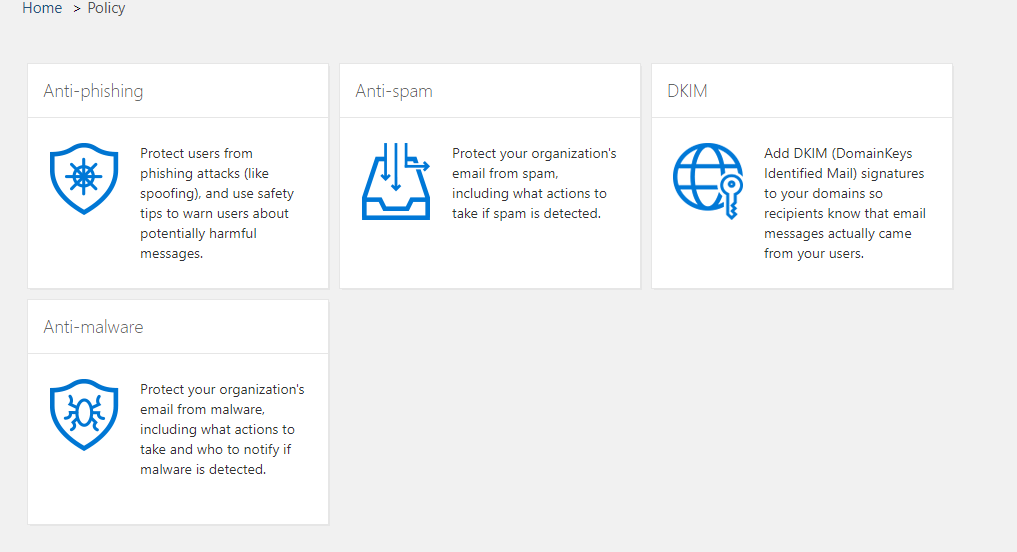1017x552 pixels.
Task: Click the Anti-phishing shield icon
Action: pyautogui.click(x=84, y=178)
